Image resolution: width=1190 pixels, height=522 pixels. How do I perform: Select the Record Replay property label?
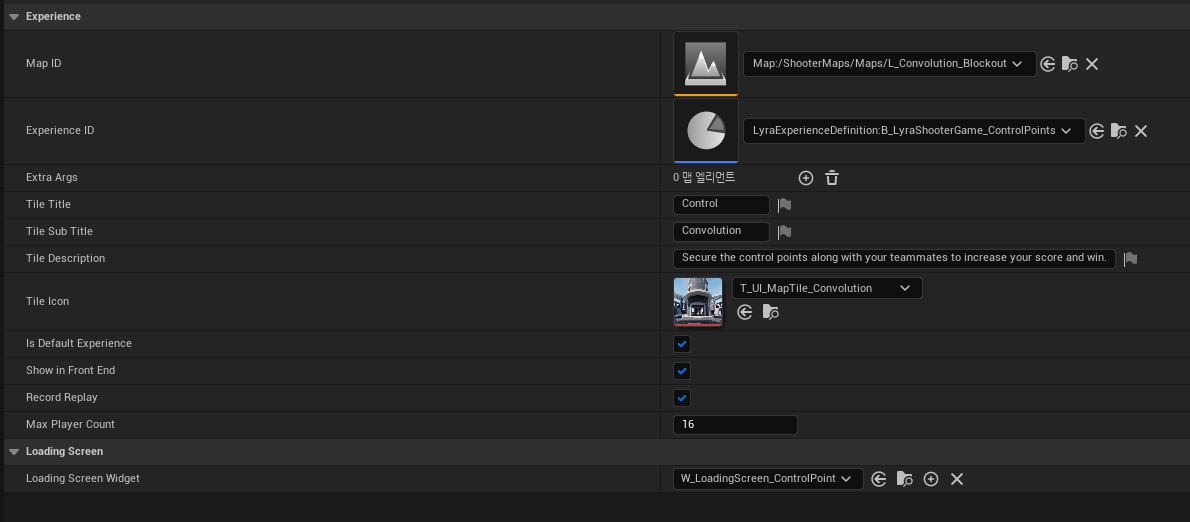61,398
